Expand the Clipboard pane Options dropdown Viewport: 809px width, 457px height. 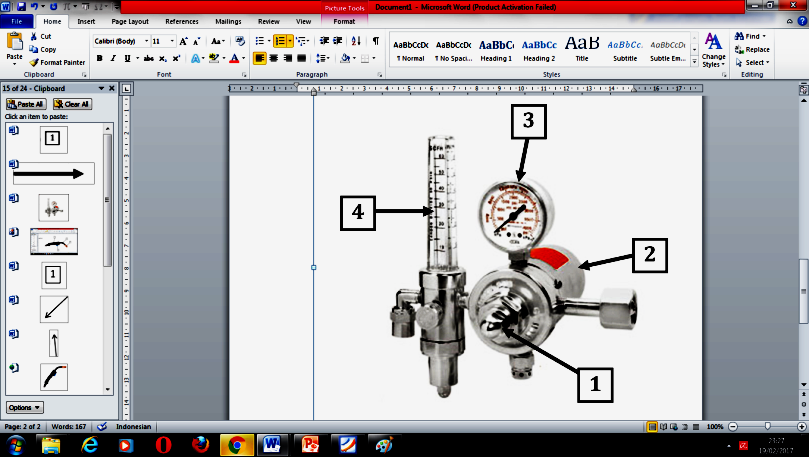pyautogui.click(x=24, y=407)
